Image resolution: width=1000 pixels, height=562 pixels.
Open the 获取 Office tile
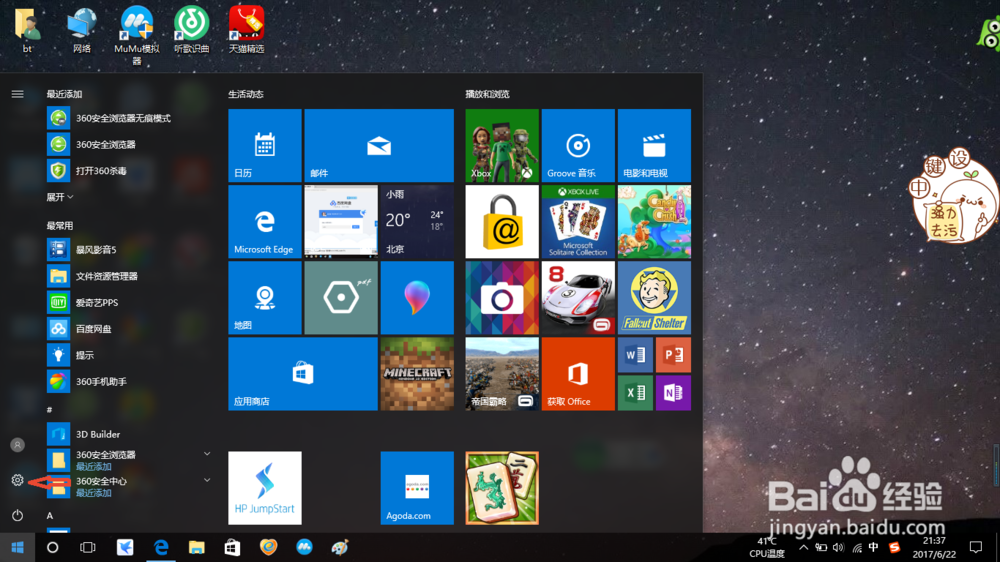point(578,374)
